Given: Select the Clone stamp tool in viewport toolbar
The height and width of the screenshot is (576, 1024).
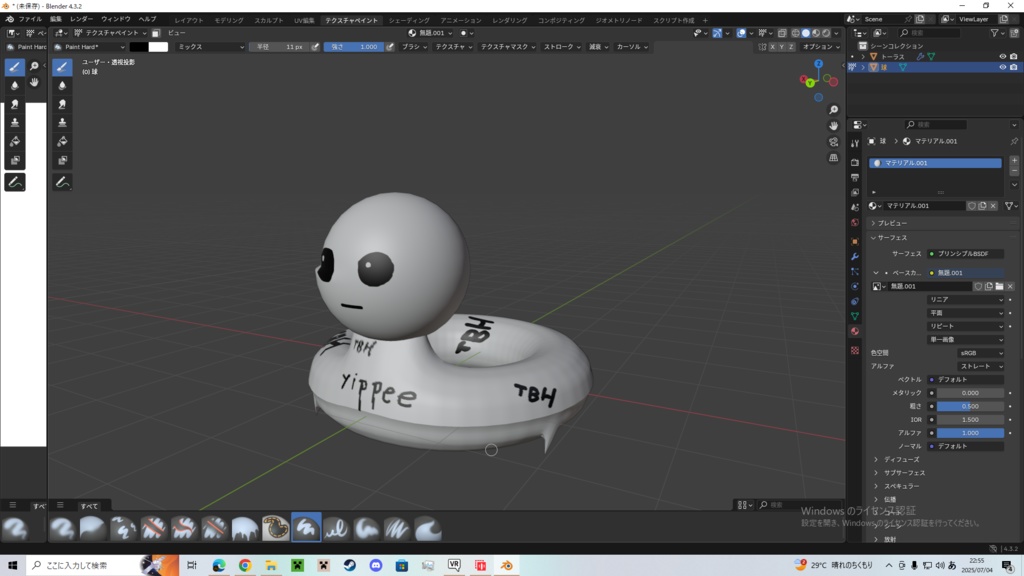Looking at the screenshot, I should (62, 123).
